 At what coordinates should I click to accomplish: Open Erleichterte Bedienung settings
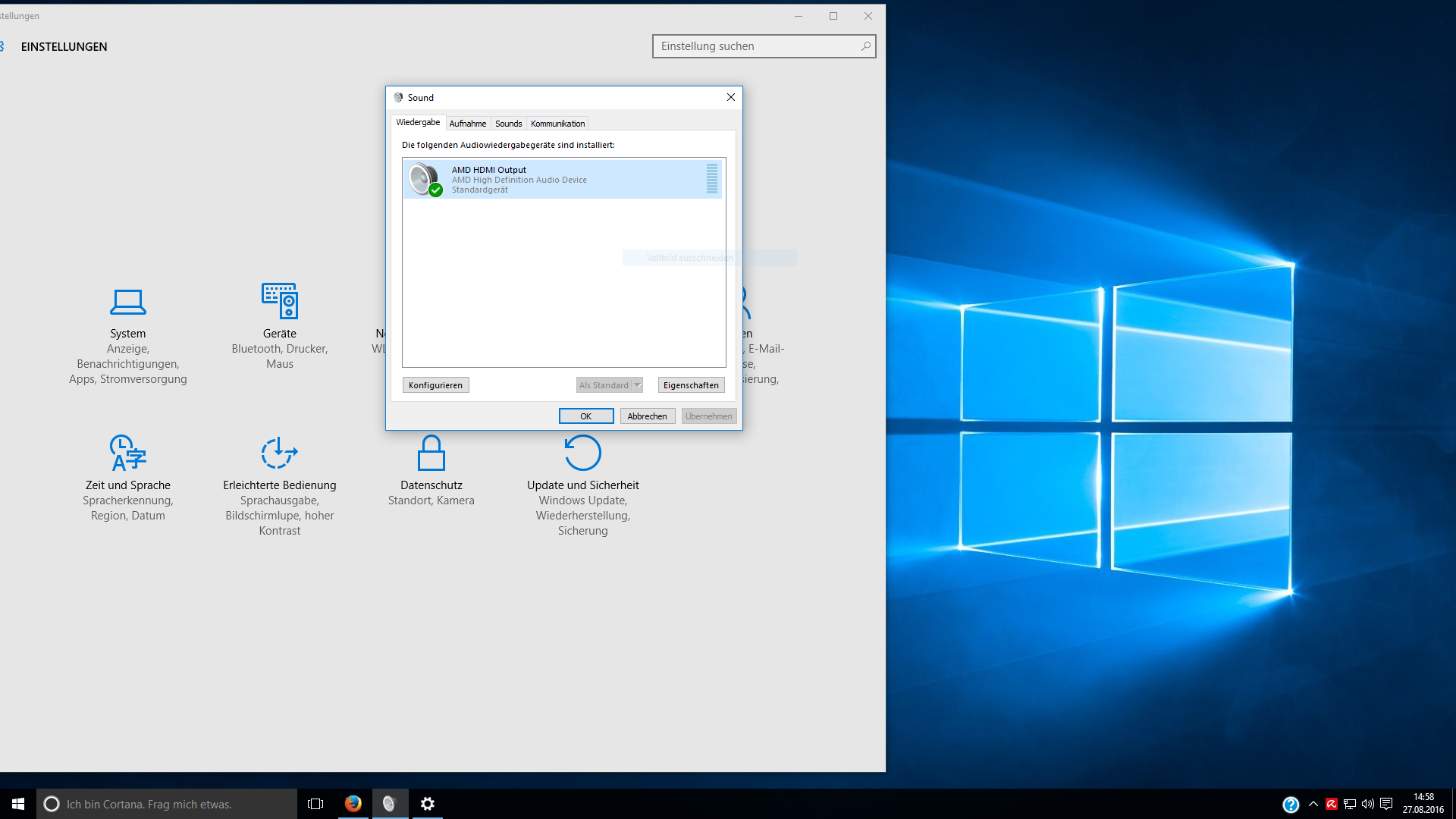click(x=279, y=453)
